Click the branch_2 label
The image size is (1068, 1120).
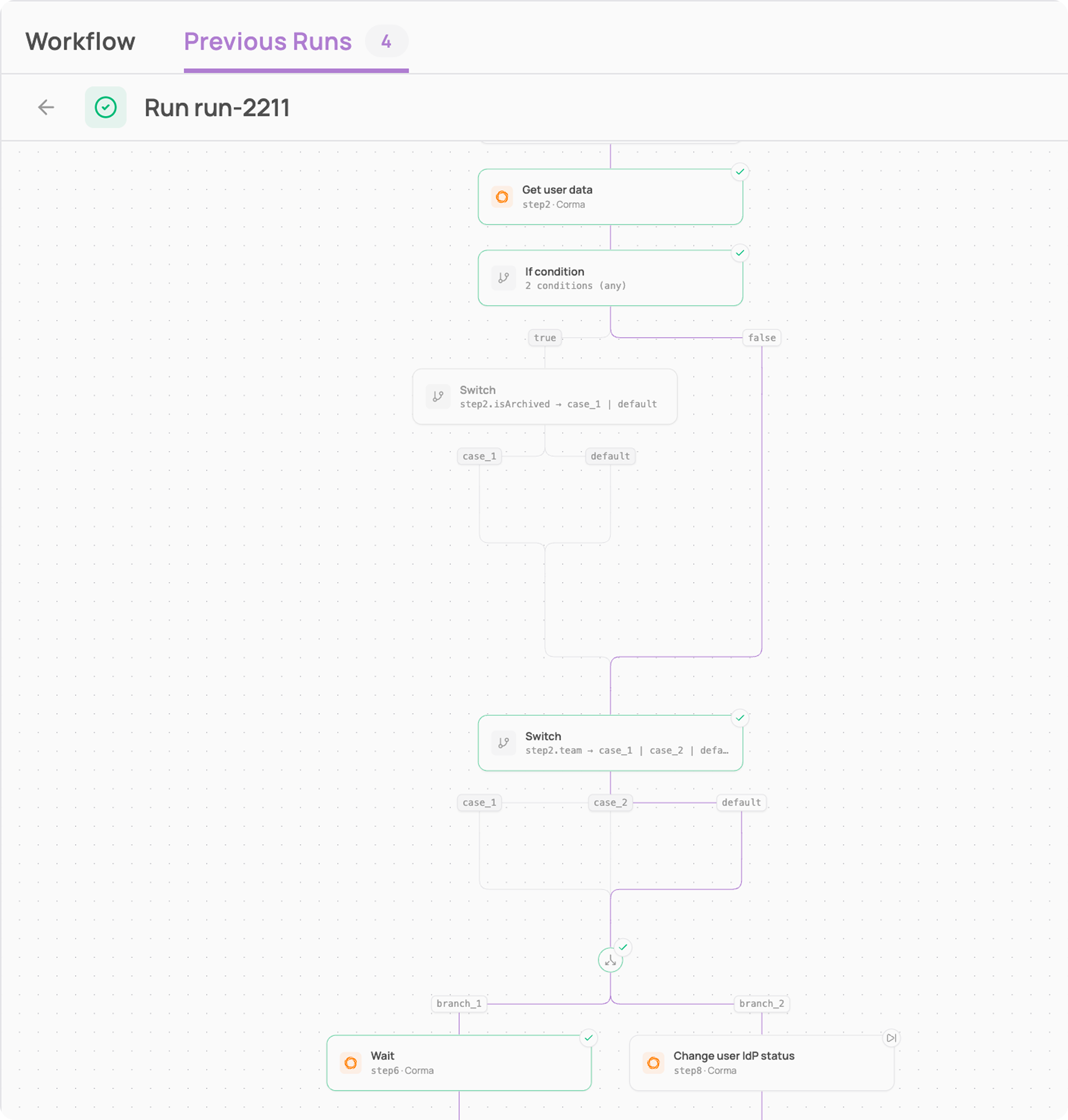click(x=762, y=1003)
